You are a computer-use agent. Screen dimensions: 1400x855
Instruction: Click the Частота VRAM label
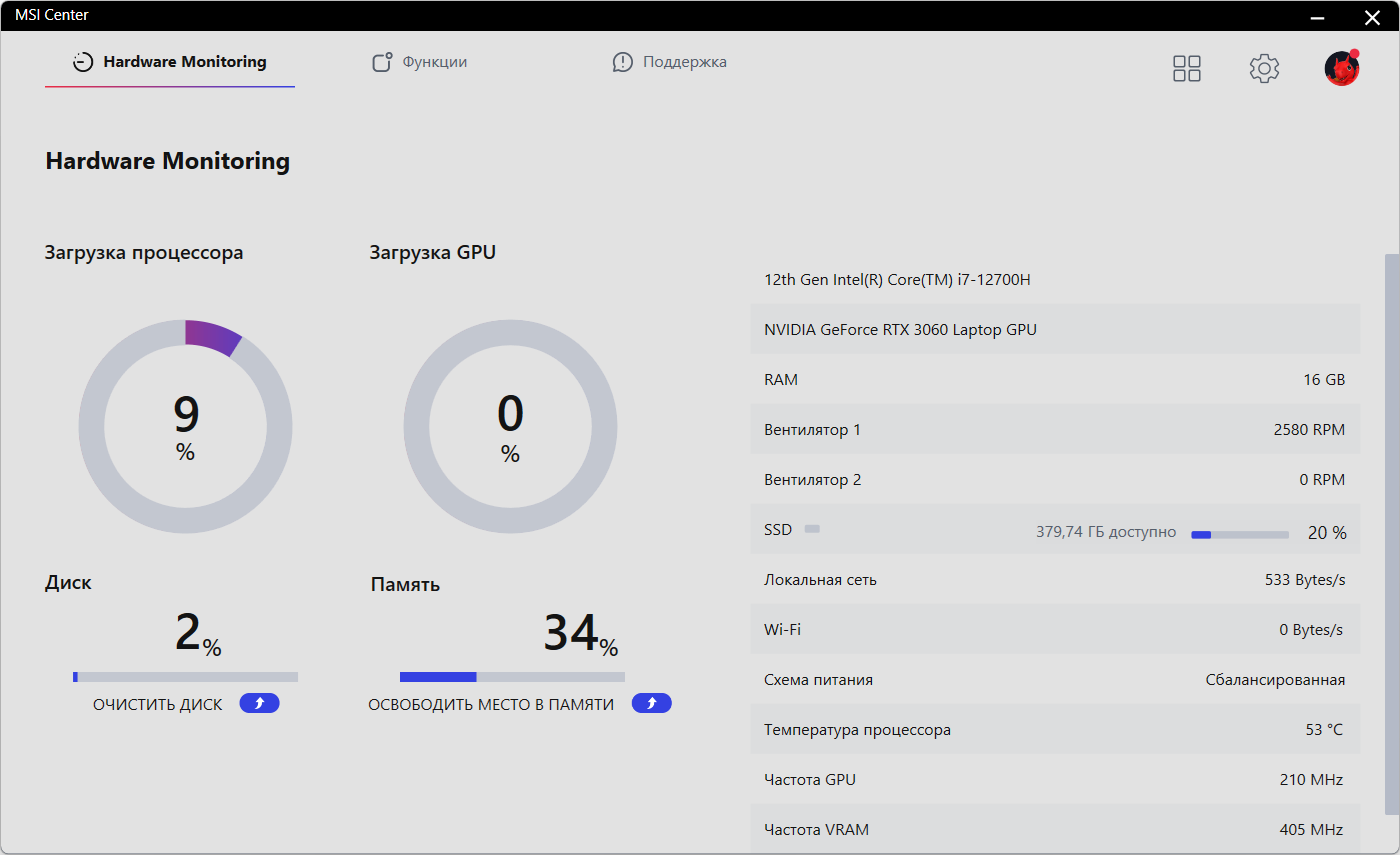point(816,830)
